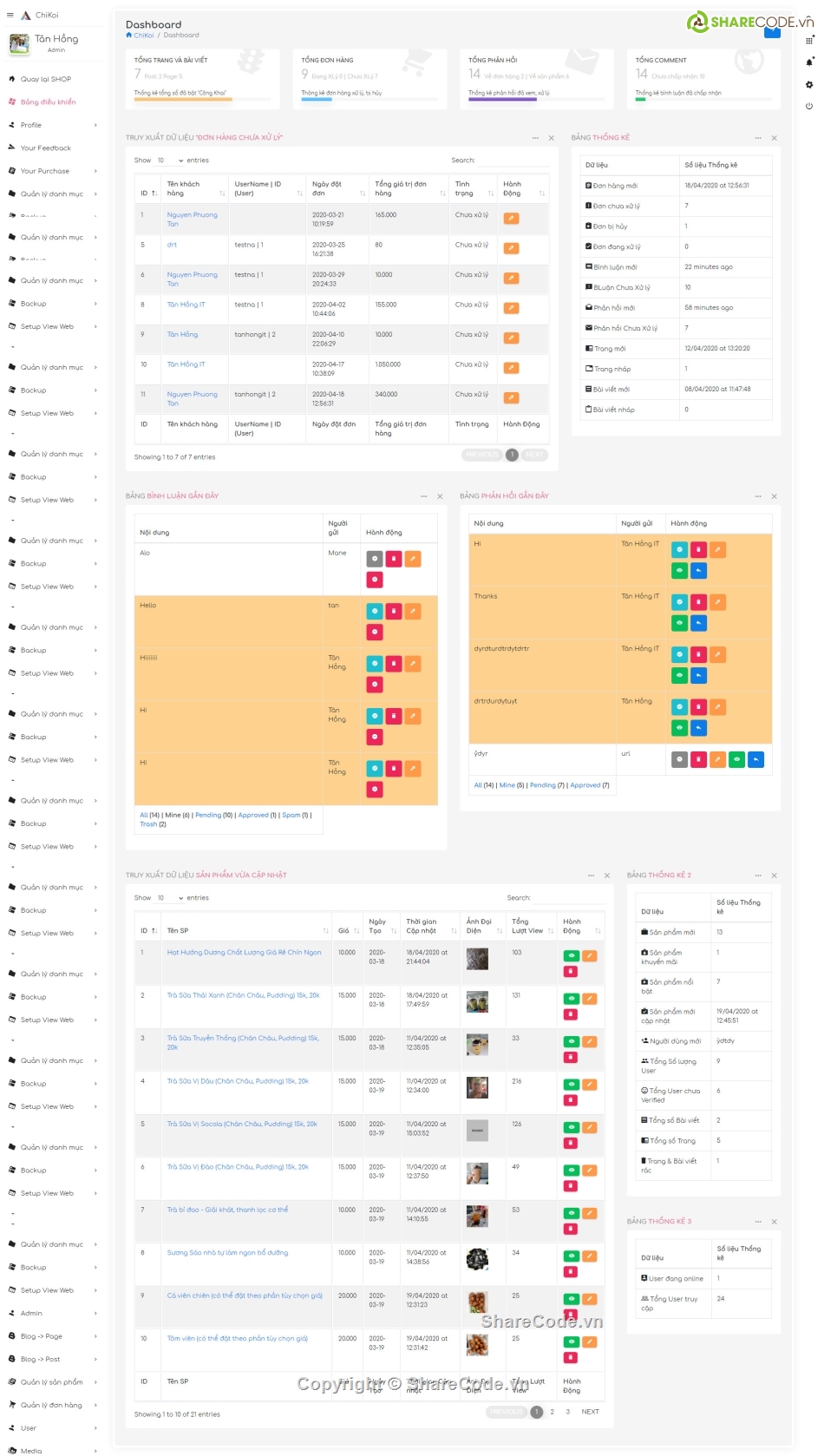This screenshot has height=1456, width=824.
Task: Open the settings gear icon
Action: [809, 84]
